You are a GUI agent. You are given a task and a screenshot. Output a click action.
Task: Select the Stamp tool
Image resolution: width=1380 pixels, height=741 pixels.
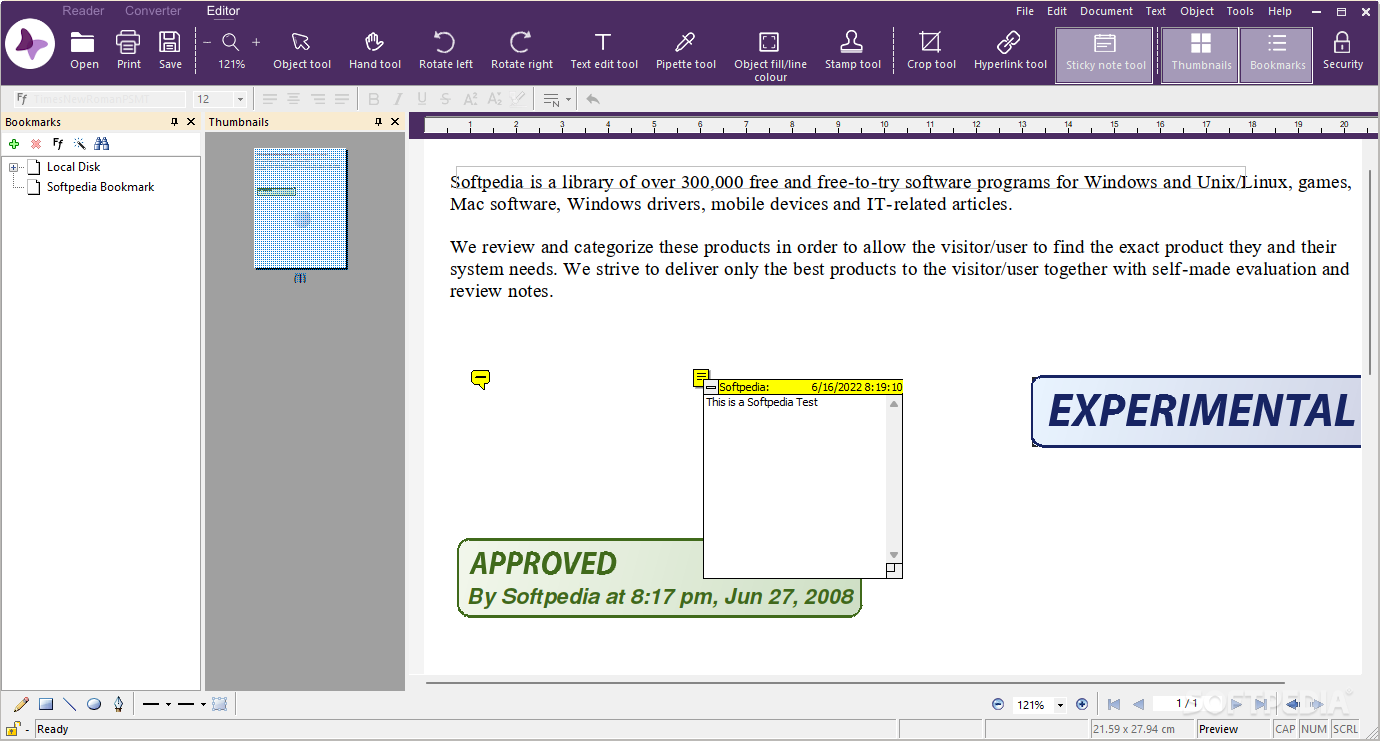(853, 50)
